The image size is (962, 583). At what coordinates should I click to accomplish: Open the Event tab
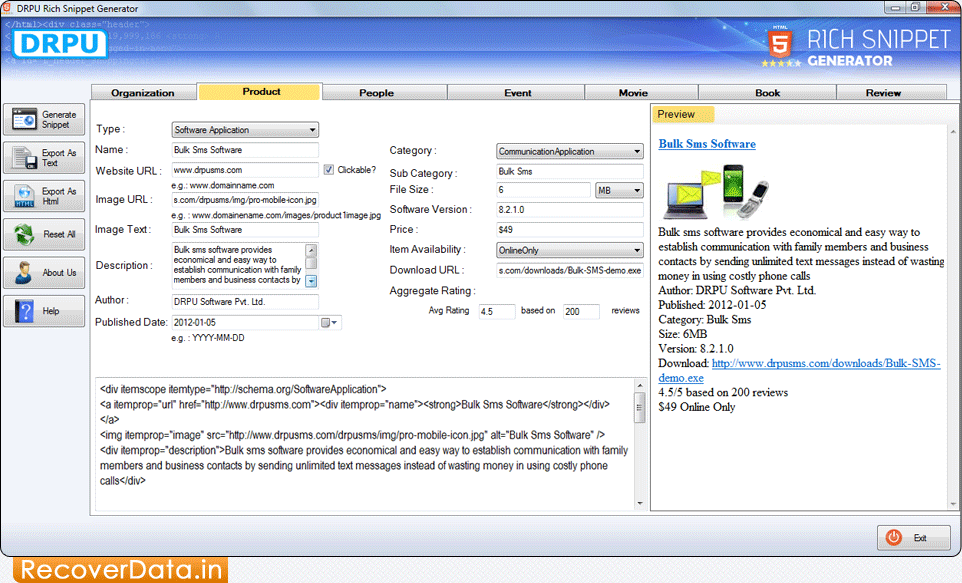(517, 93)
